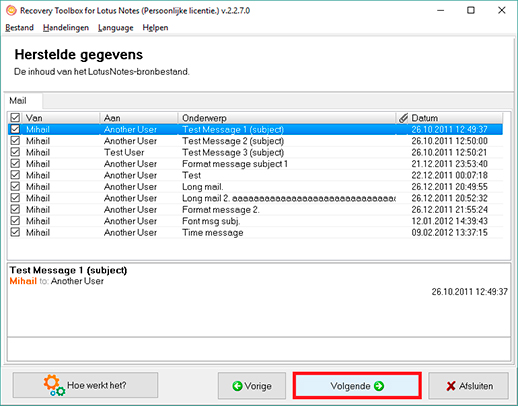
Task: Go back with the Vorige button
Action: [252, 386]
